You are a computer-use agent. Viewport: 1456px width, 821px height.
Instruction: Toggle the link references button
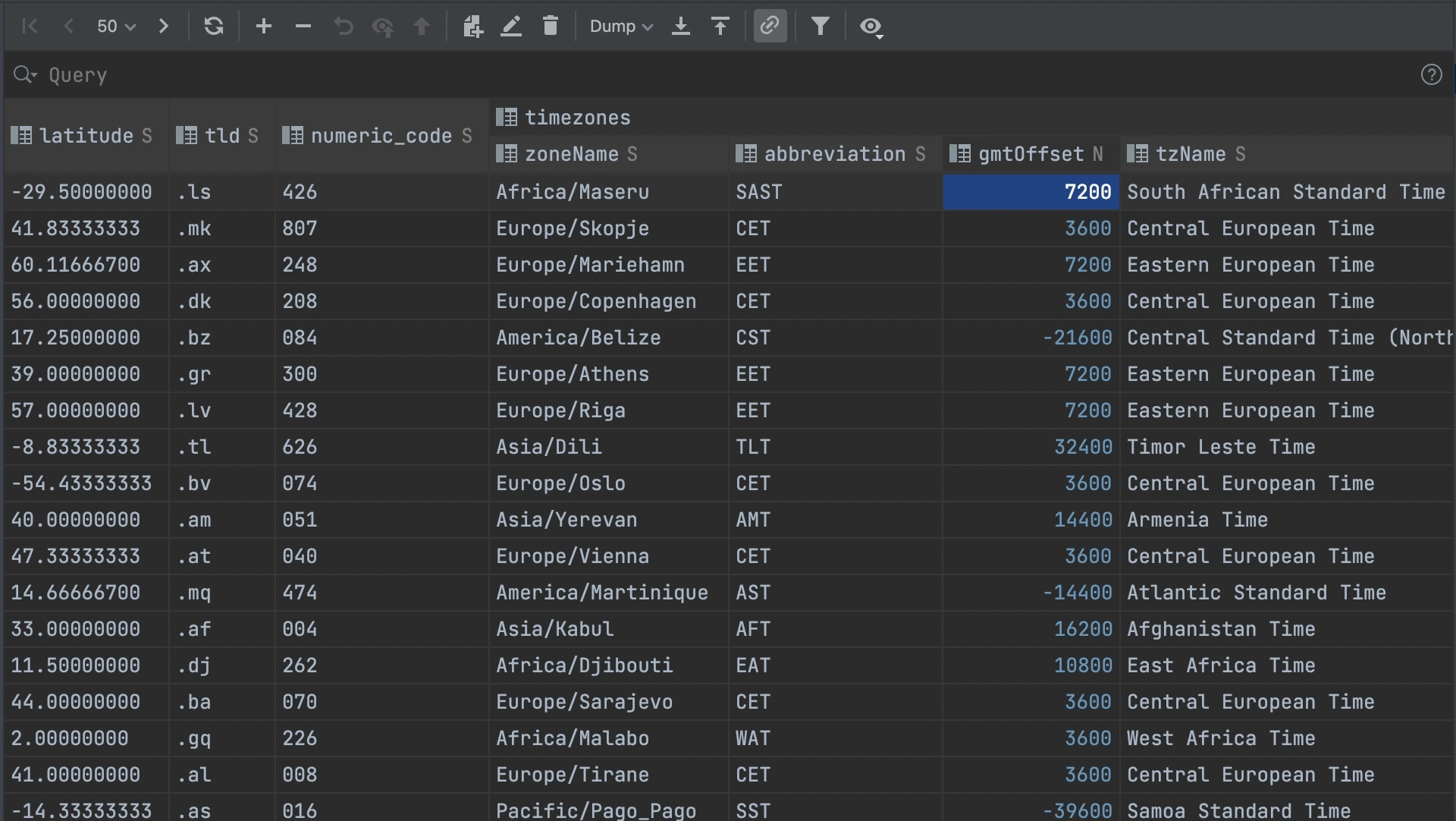pos(770,27)
